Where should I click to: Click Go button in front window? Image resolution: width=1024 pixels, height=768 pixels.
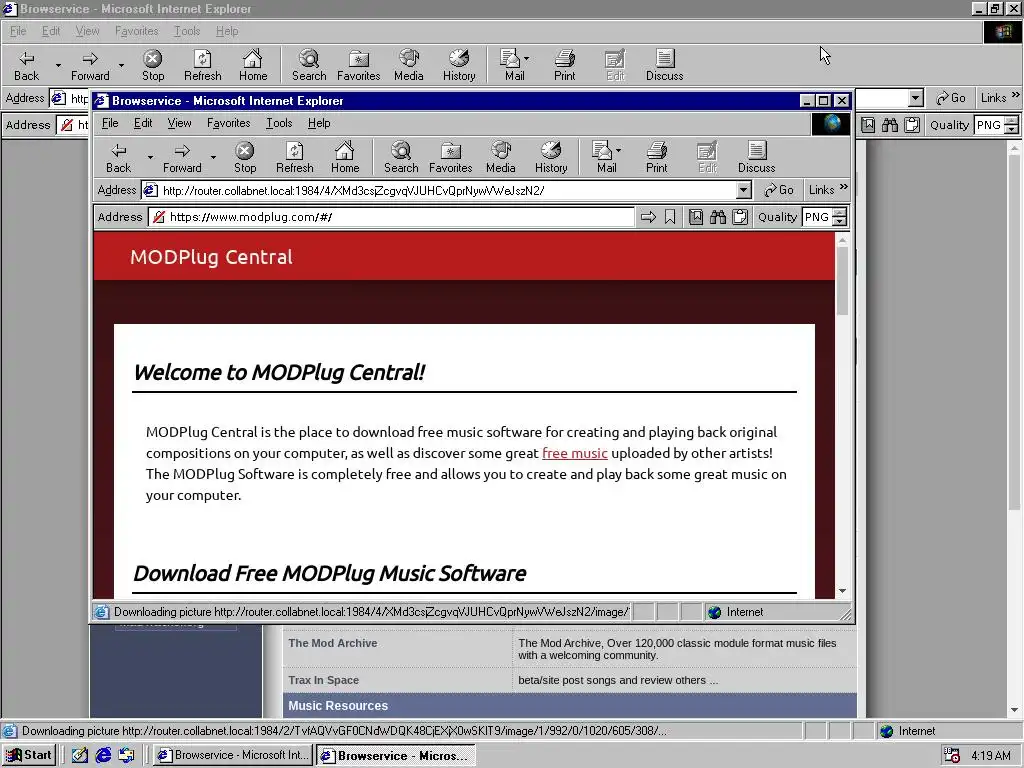coord(778,190)
